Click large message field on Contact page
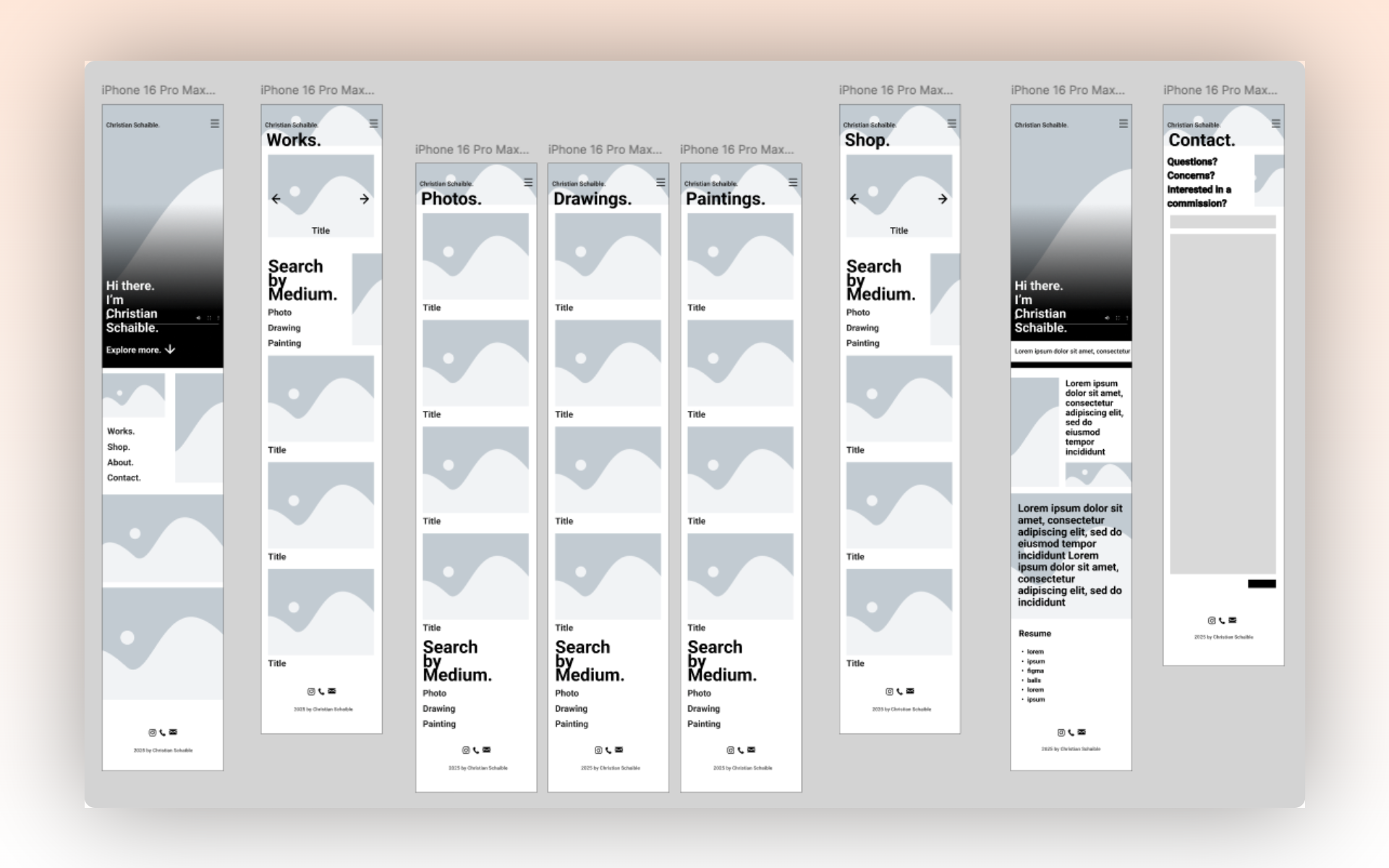This screenshot has width=1389, height=868. coord(1223,404)
